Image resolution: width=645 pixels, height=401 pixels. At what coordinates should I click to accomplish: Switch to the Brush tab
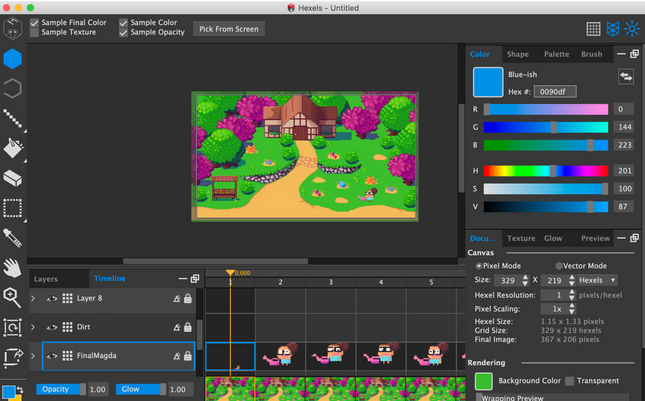click(x=592, y=54)
